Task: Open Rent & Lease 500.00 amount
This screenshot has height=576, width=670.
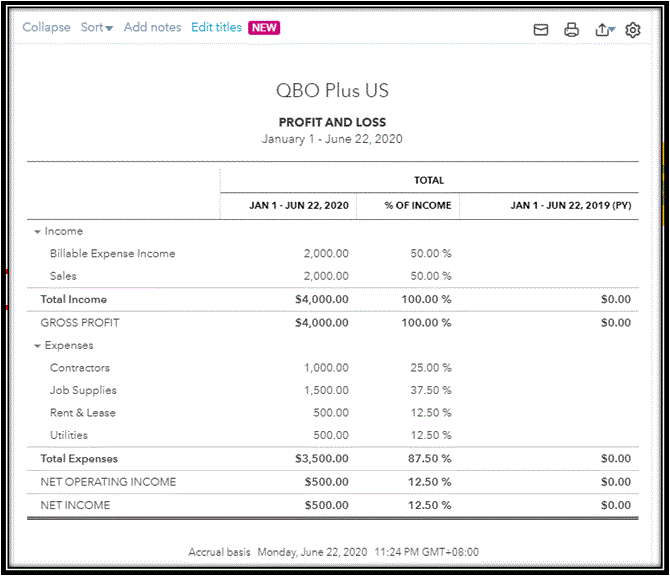Action: click(331, 413)
